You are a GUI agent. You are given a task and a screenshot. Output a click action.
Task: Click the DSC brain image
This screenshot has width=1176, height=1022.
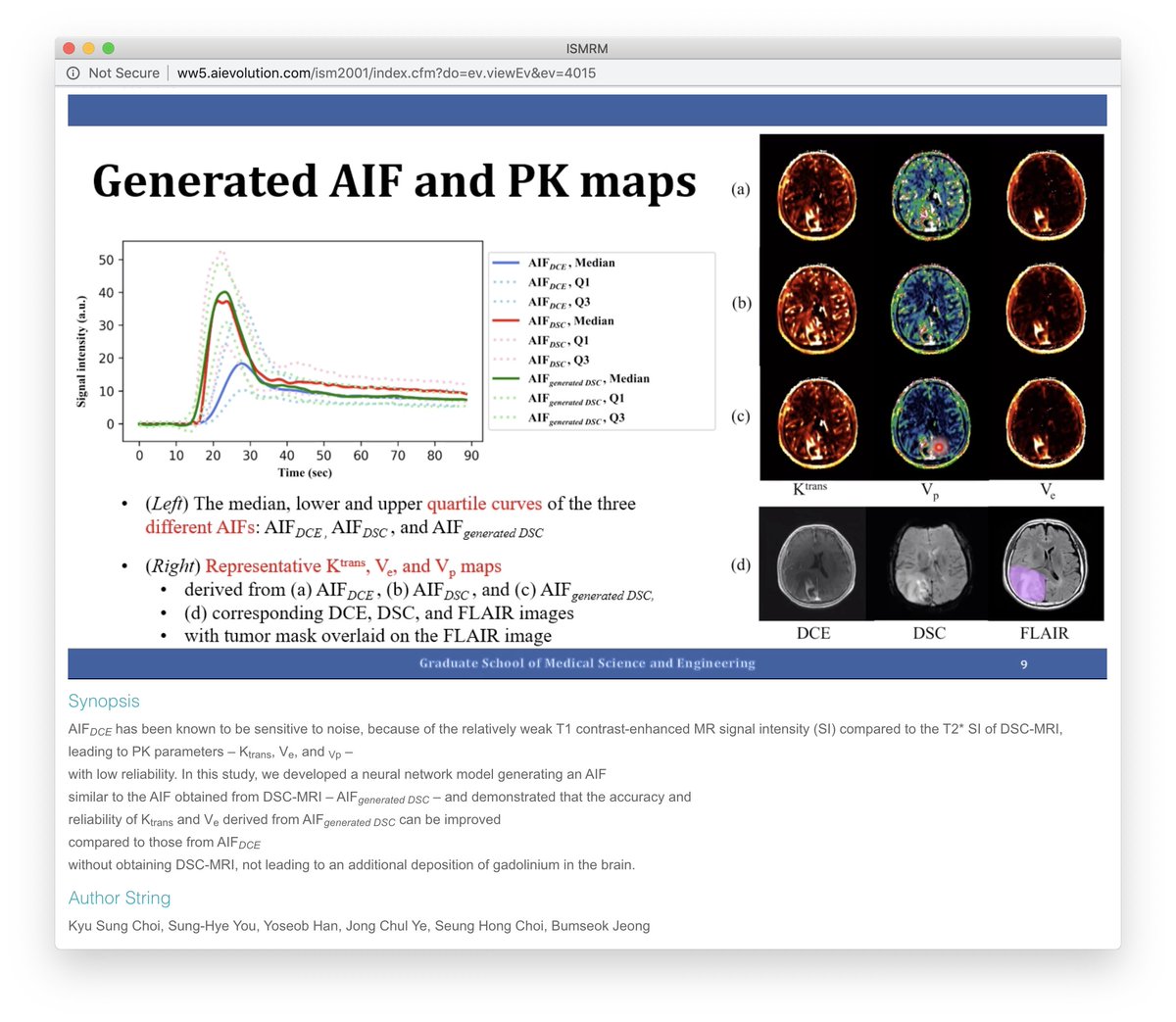(x=928, y=563)
